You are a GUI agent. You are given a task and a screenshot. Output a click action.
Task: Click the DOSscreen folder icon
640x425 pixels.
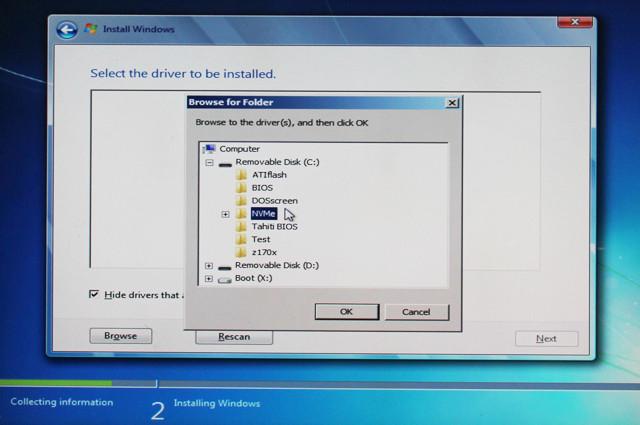click(241, 200)
